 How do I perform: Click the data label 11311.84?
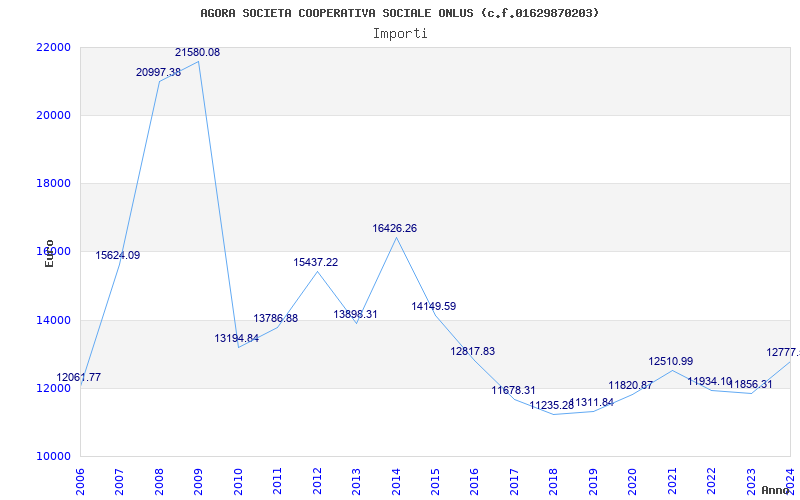592,403
